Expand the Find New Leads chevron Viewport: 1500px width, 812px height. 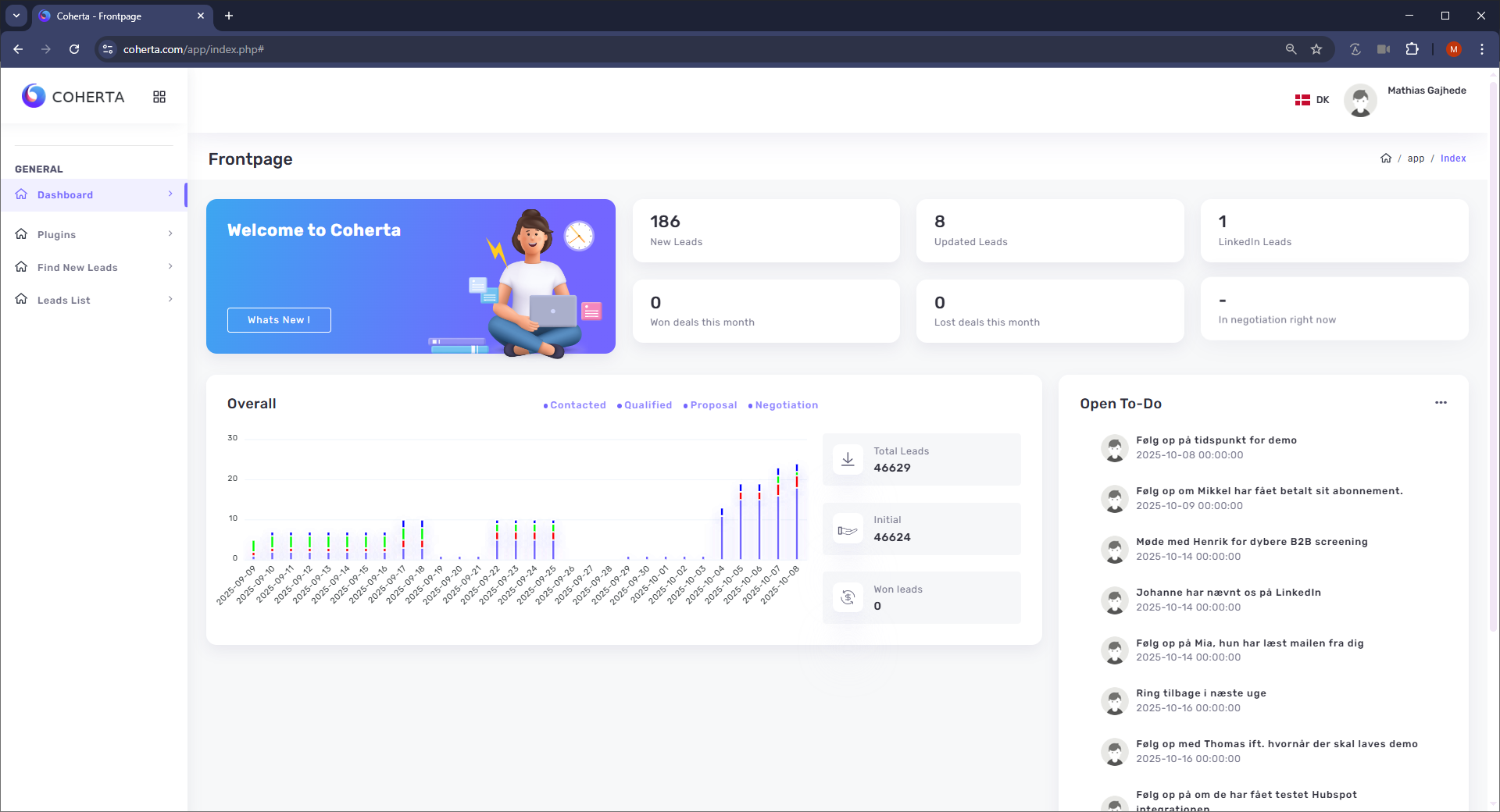pyautogui.click(x=170, y=267)
